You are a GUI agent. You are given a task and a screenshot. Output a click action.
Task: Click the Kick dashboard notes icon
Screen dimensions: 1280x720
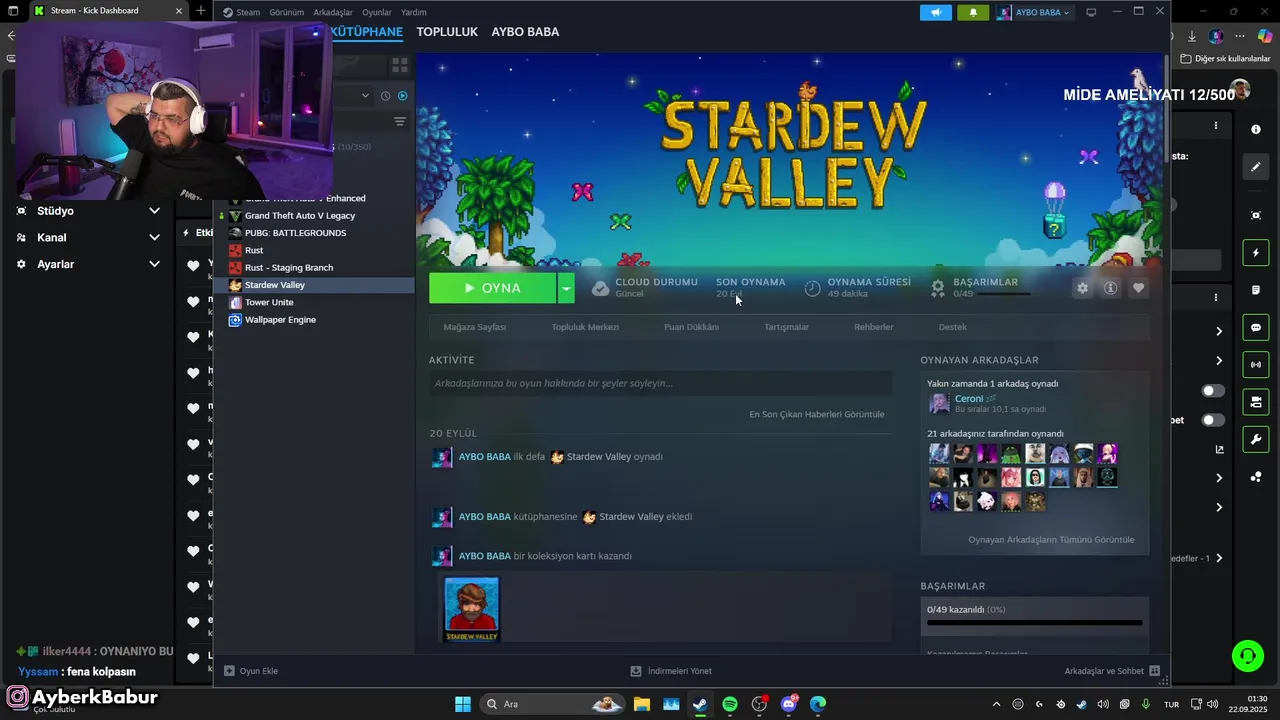1256,290
